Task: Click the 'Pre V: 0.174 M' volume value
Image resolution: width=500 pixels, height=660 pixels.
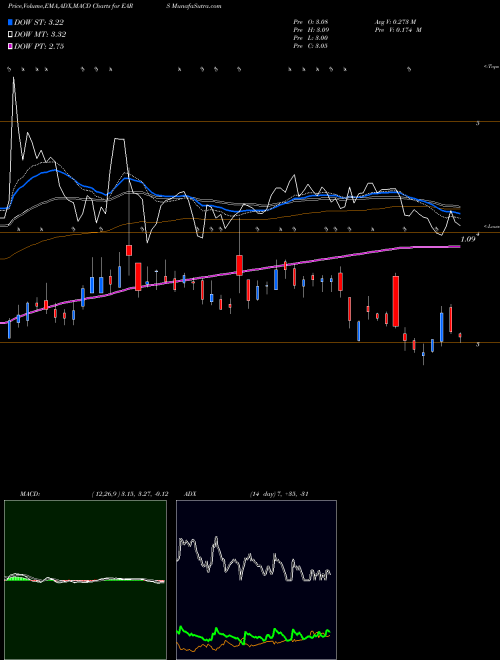Action: (397, 30)
